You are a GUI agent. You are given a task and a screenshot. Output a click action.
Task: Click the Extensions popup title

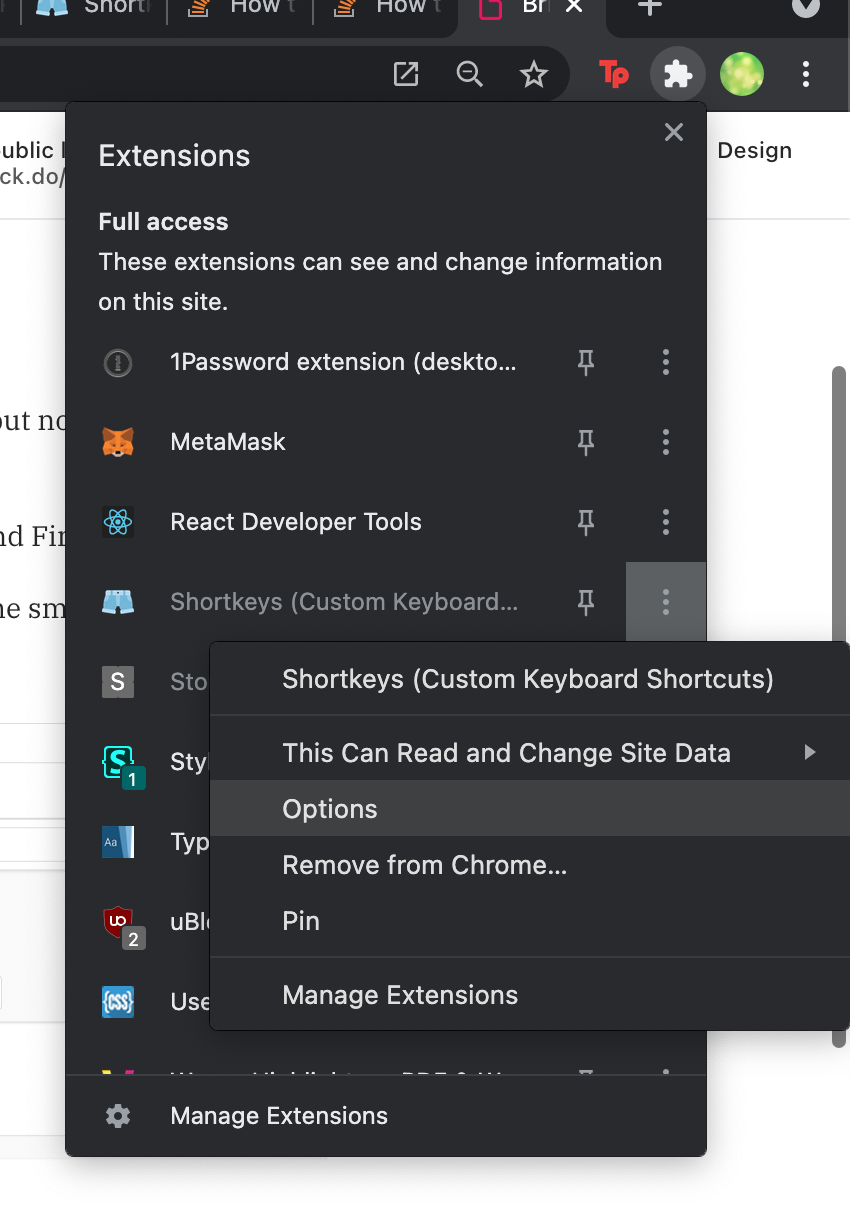tap(174, 156)
